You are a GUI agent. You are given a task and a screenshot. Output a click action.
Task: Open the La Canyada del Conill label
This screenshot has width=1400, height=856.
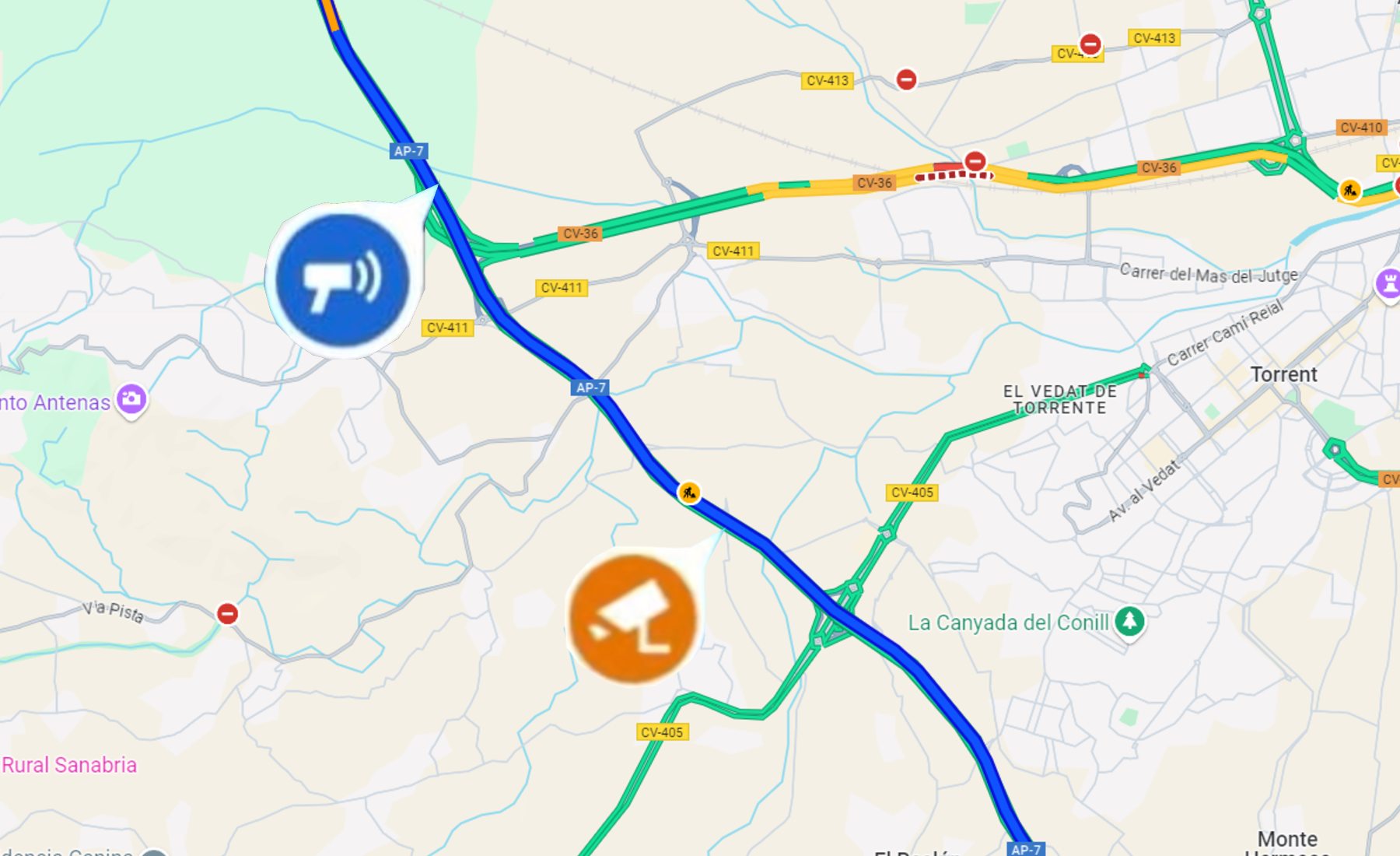click(1008, 623)
